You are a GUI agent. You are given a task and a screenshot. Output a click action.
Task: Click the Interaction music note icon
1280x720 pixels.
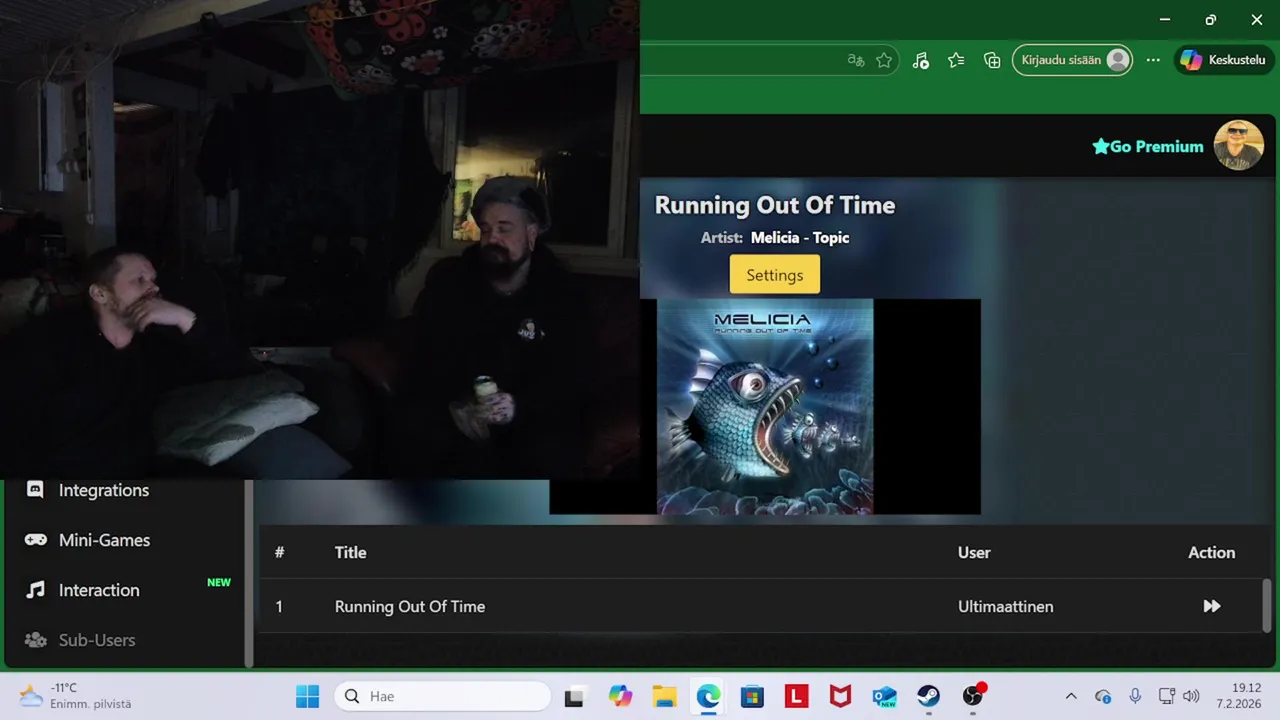point(35,590)
